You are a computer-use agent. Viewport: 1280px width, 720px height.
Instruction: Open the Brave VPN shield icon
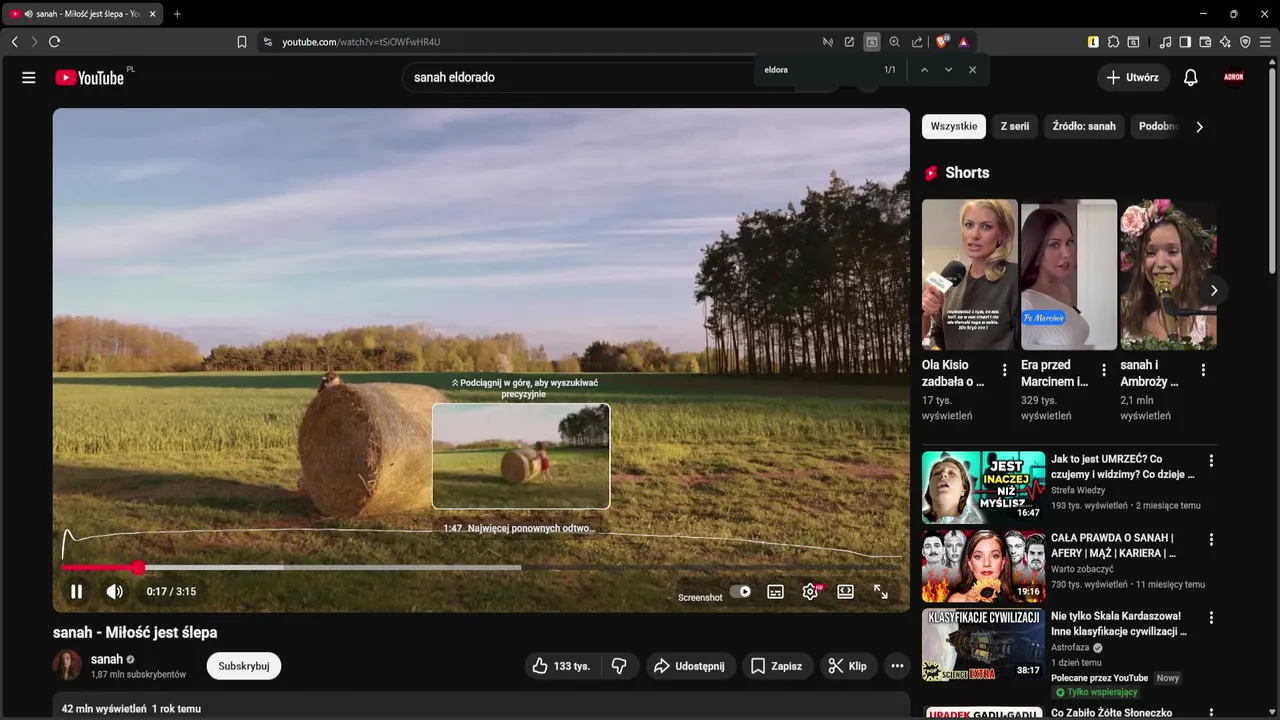[1245, 42]
